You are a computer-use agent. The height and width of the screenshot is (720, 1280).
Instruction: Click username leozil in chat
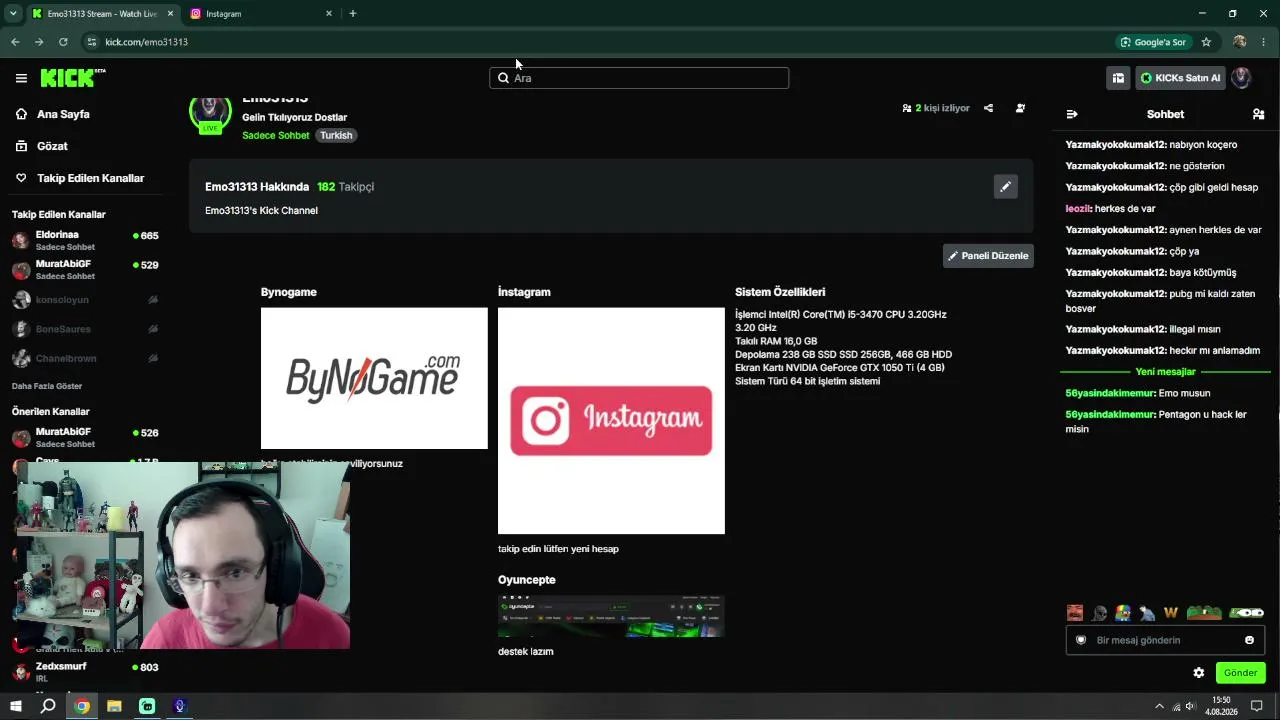[1078, 209]
